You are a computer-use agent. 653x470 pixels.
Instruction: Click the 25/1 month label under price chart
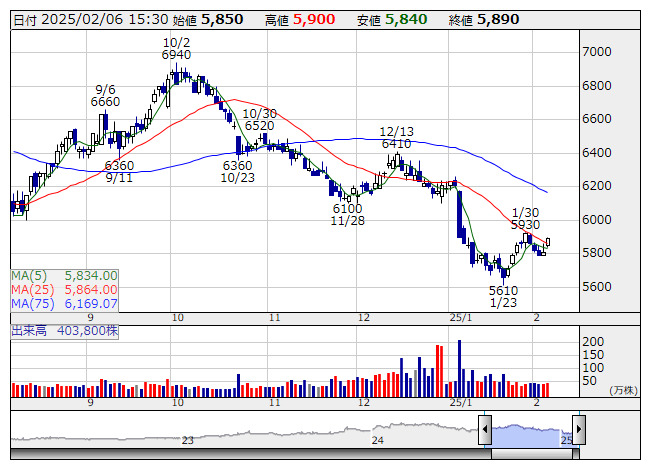pos(461,318)
